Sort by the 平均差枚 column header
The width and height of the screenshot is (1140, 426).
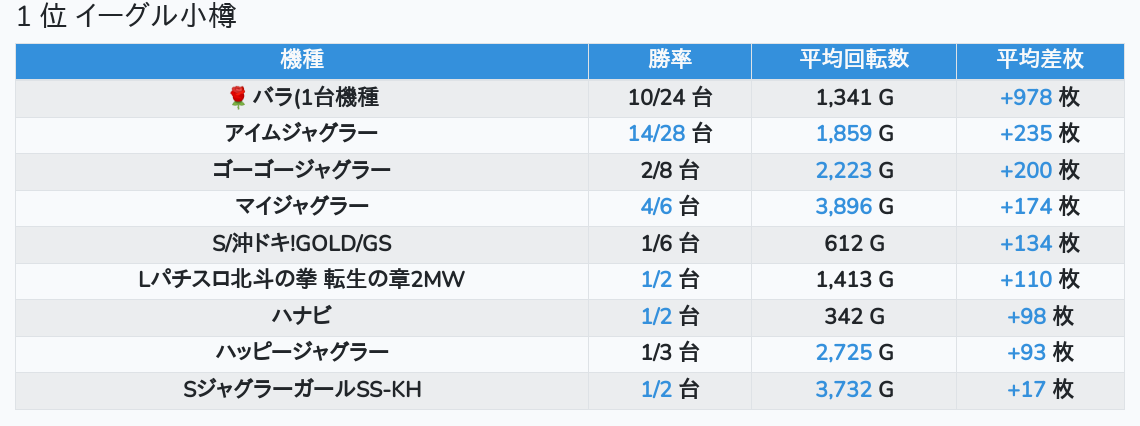[x=1040, y=60]
